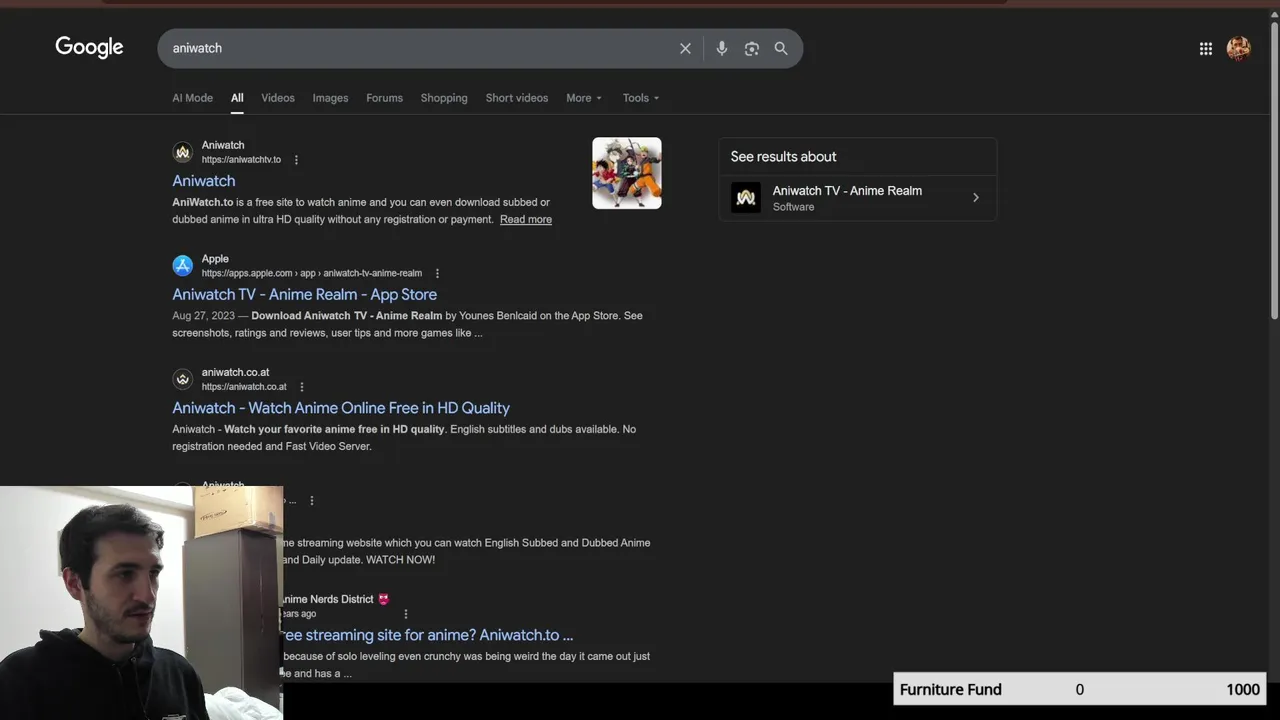The height and width of the screenshot is (720, 1280).
Task: Switch to Images tab
Action: [330, 98]
